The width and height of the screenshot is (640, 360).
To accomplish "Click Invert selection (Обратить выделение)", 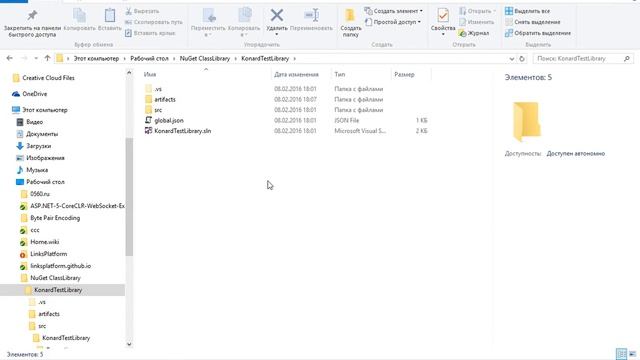I will pos(538,33).
